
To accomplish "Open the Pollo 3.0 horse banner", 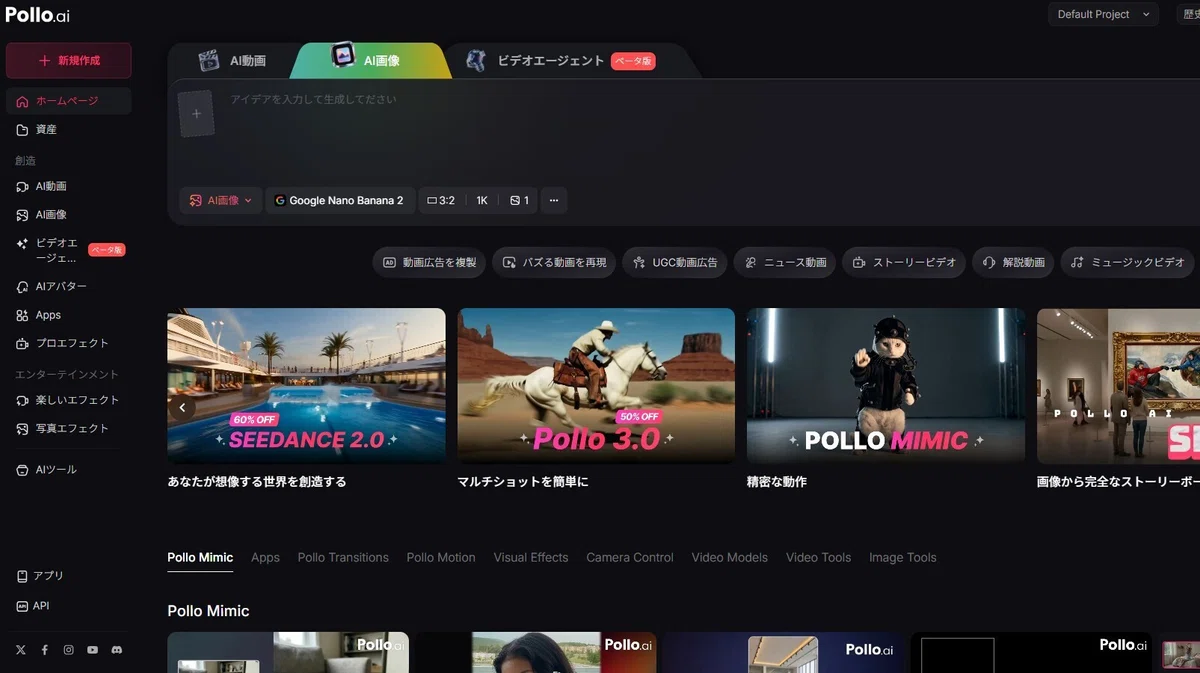I will pos(596,385).
